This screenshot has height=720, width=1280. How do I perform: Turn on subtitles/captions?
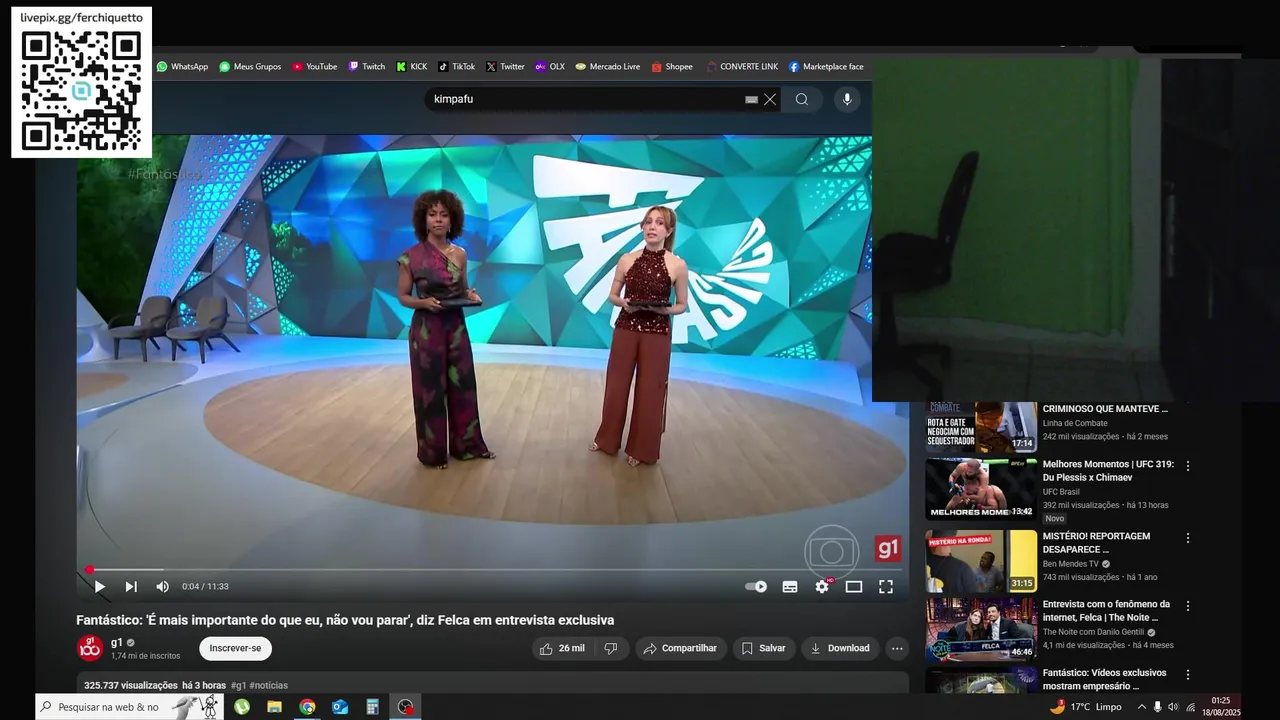(790, 587)
